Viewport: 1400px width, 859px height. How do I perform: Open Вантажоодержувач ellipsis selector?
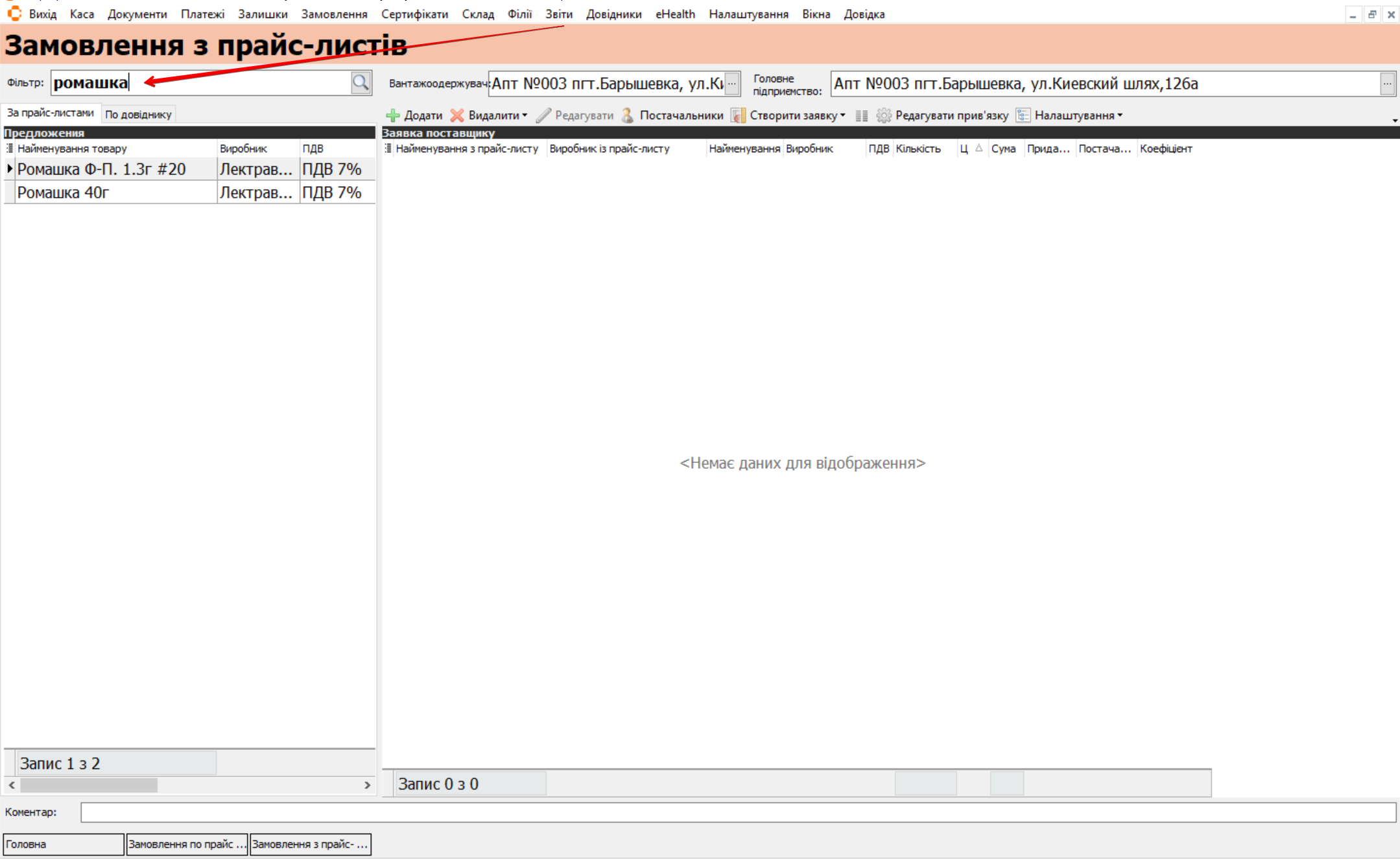pyautogui.click(x=731, y=84)
